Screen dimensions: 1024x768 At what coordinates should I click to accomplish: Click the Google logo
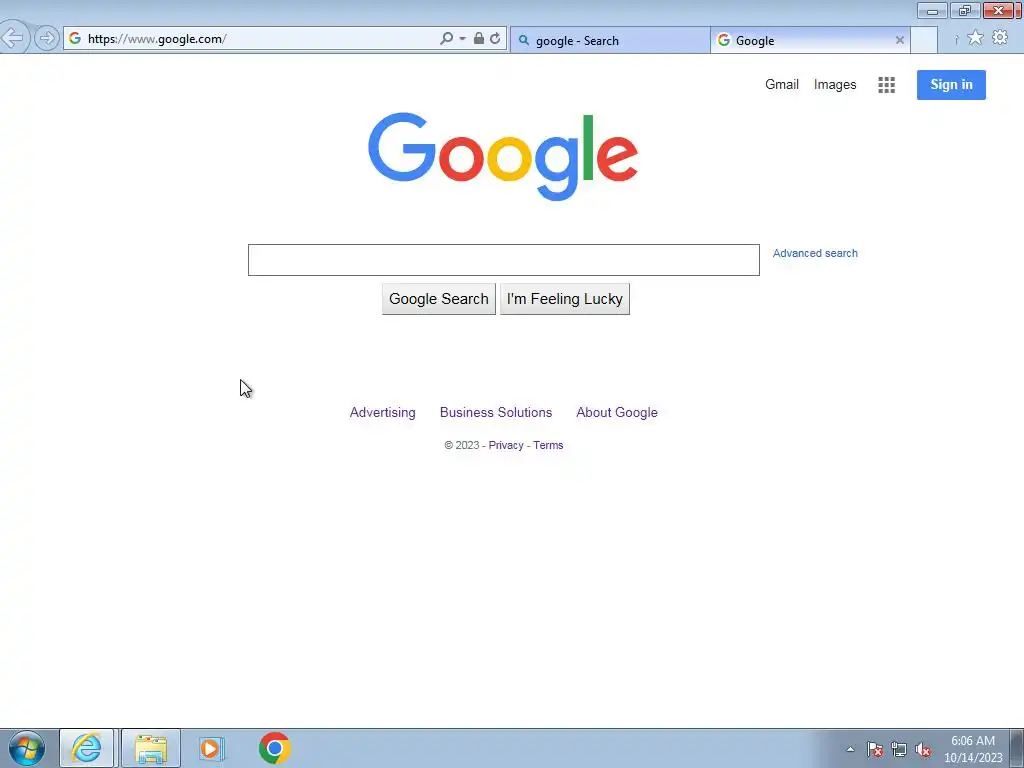point(503,157)
